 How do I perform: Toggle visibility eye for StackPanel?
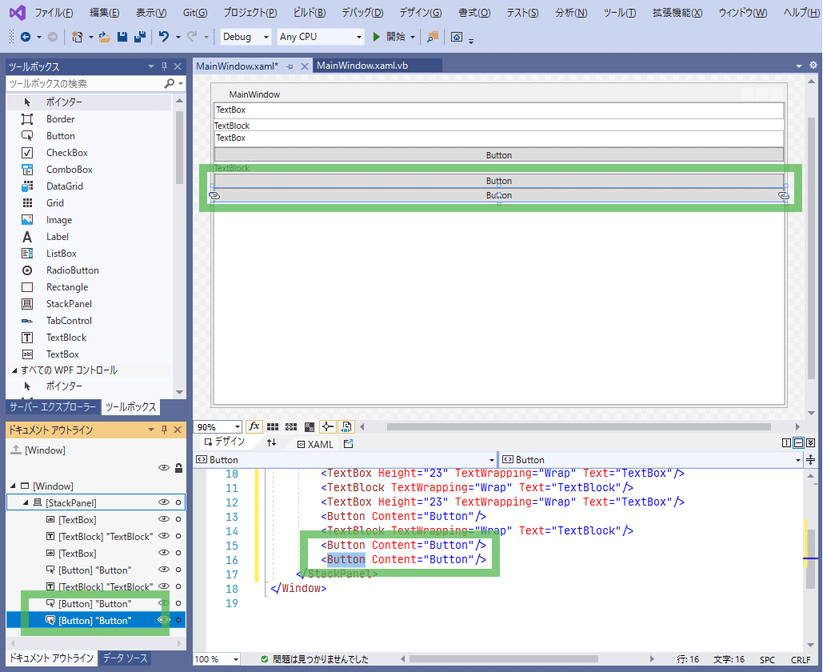point(164,502)
